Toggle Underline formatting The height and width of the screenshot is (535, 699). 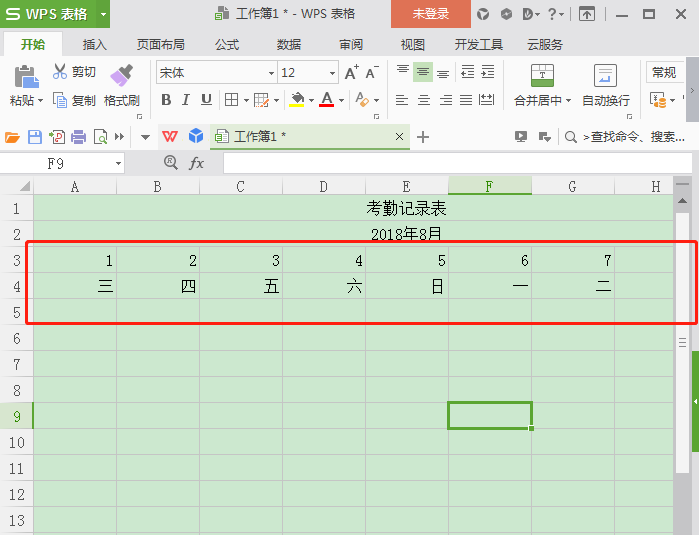[x=206, y=100]
